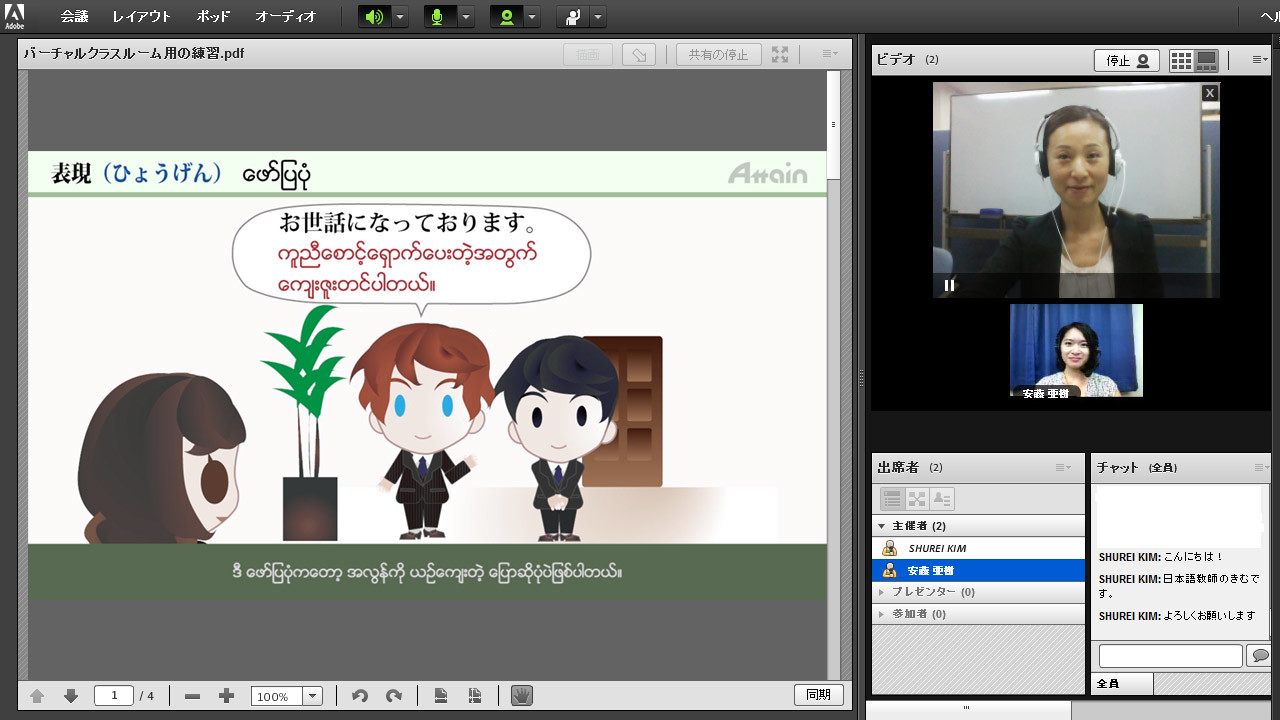This screenshot has height=720, width=1280.
Task: Click the 同期 sync button
Action: tap(819, 695)
